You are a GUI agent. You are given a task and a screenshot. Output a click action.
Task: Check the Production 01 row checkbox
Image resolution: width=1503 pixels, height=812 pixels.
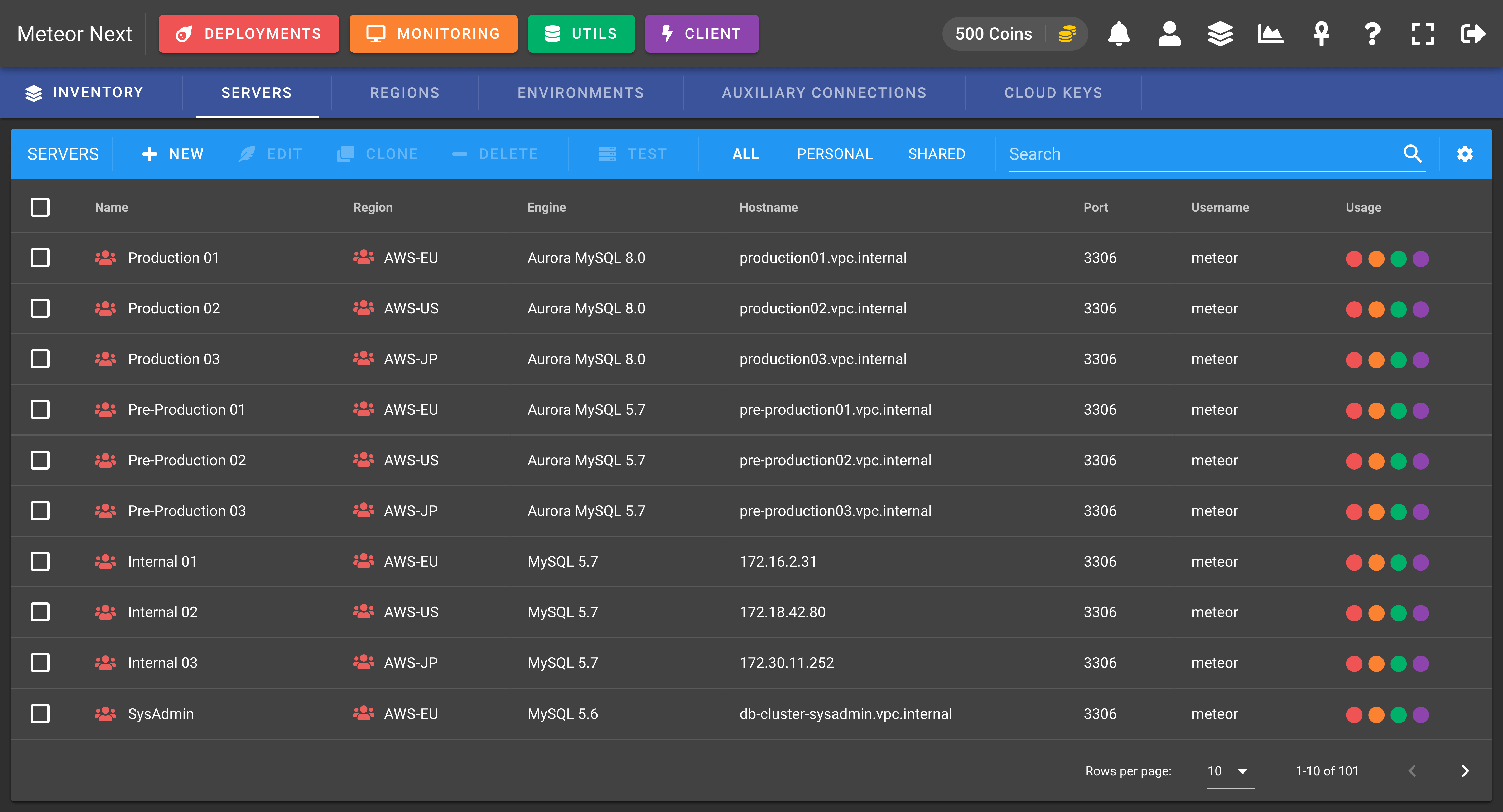40,257
